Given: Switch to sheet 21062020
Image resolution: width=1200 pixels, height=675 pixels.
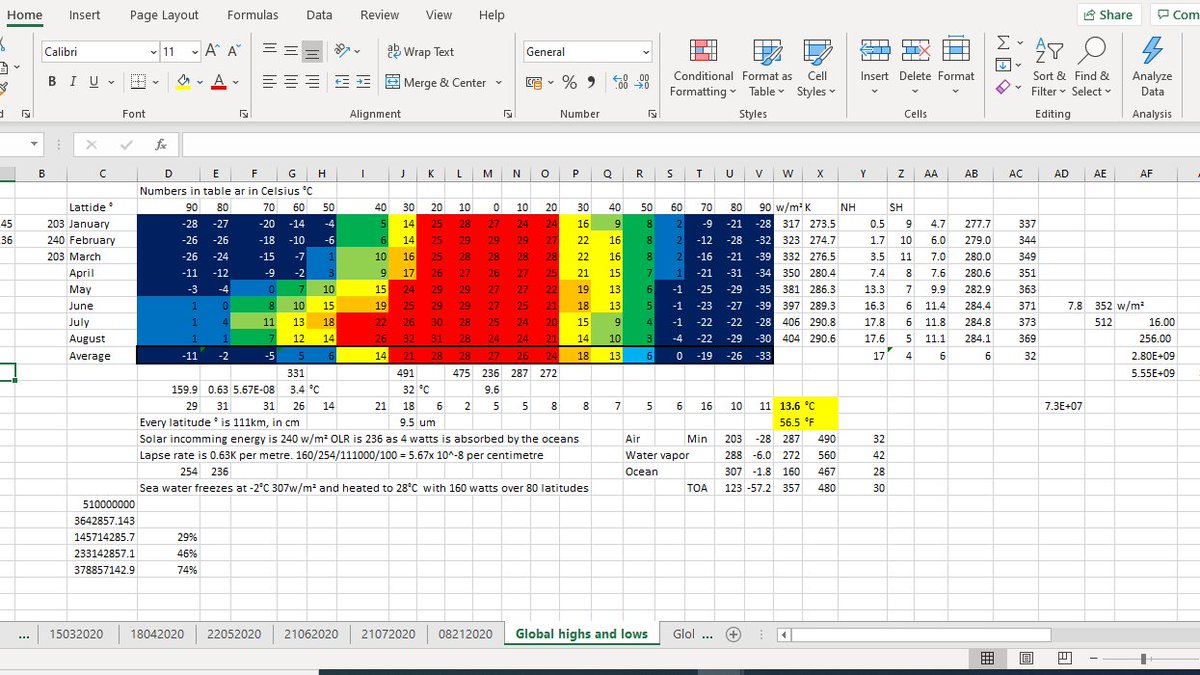Looking at the screenshot, I should pos(310,634).
